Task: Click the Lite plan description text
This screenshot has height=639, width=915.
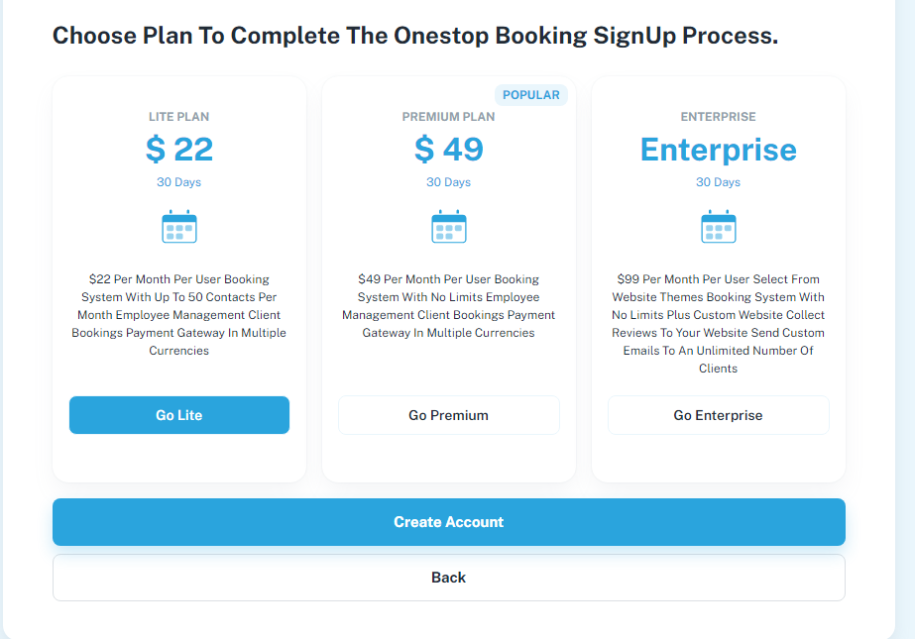Action: click(179, 314)
